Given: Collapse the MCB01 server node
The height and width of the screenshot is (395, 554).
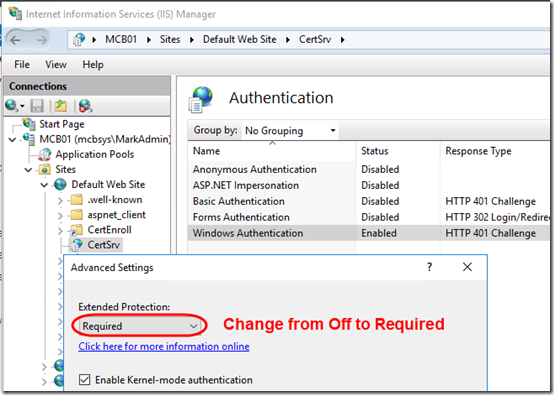Looking at the screenshot, I should [x=12, y=140].
